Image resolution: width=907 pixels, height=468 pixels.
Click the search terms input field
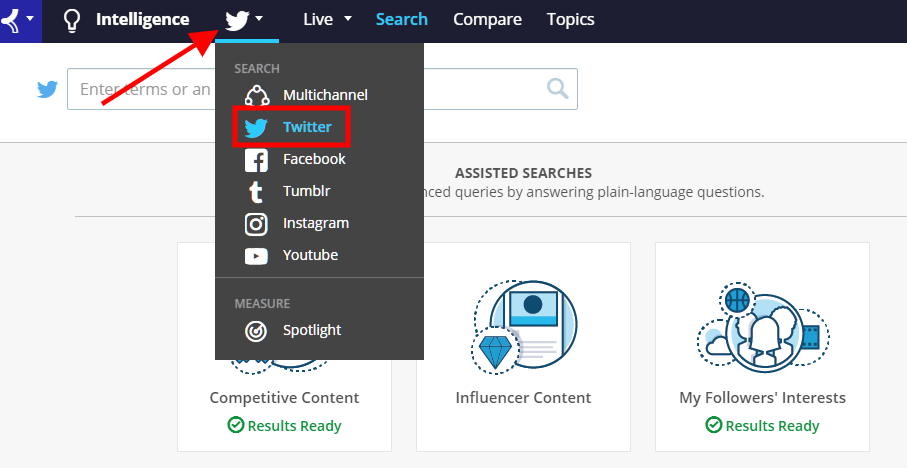322,89
